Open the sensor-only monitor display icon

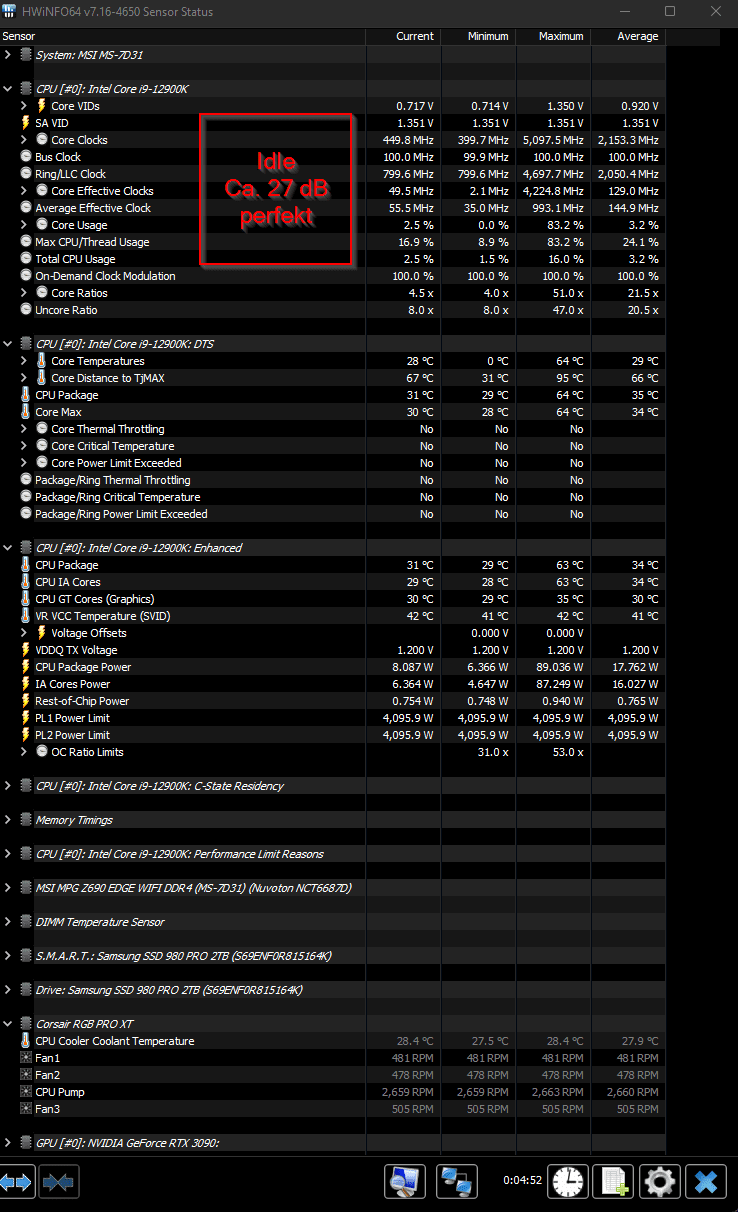pyautogui.click(x=405, y=1181)
